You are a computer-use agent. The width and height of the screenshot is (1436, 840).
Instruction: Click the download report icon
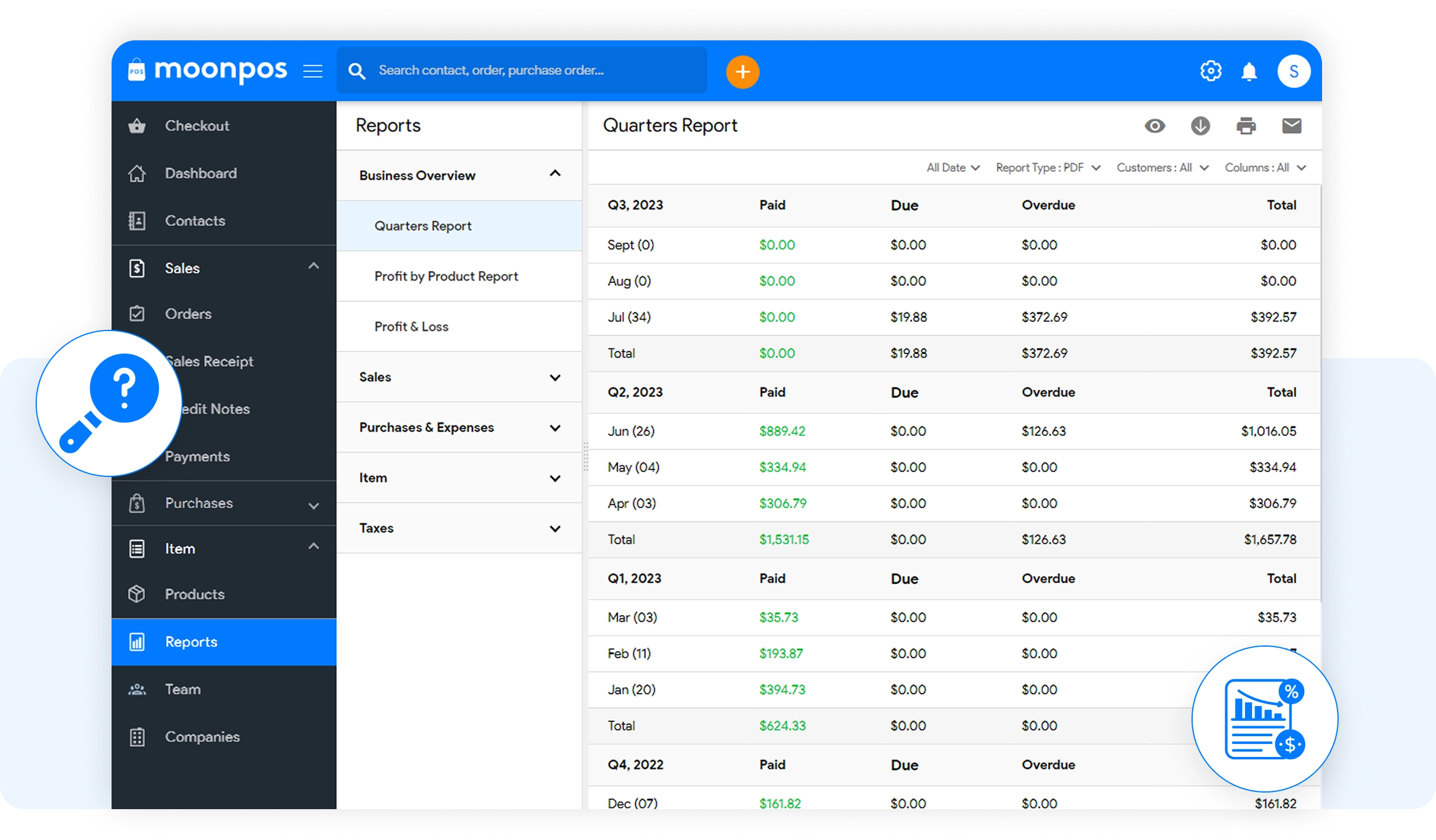pos(1200,126)
